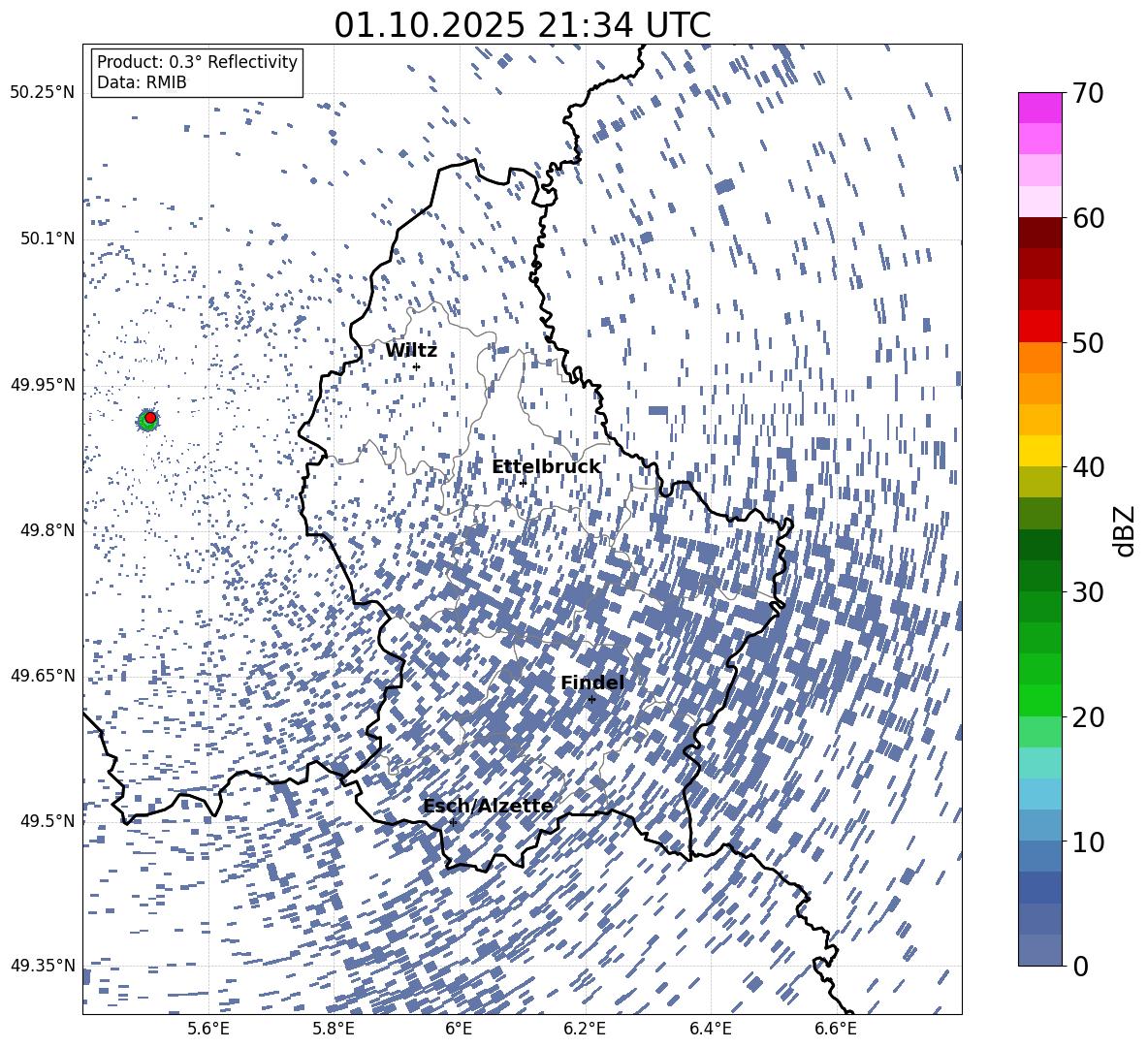
Task: Click the 50.1°N latitude tick label
Action: click(48, 238)
